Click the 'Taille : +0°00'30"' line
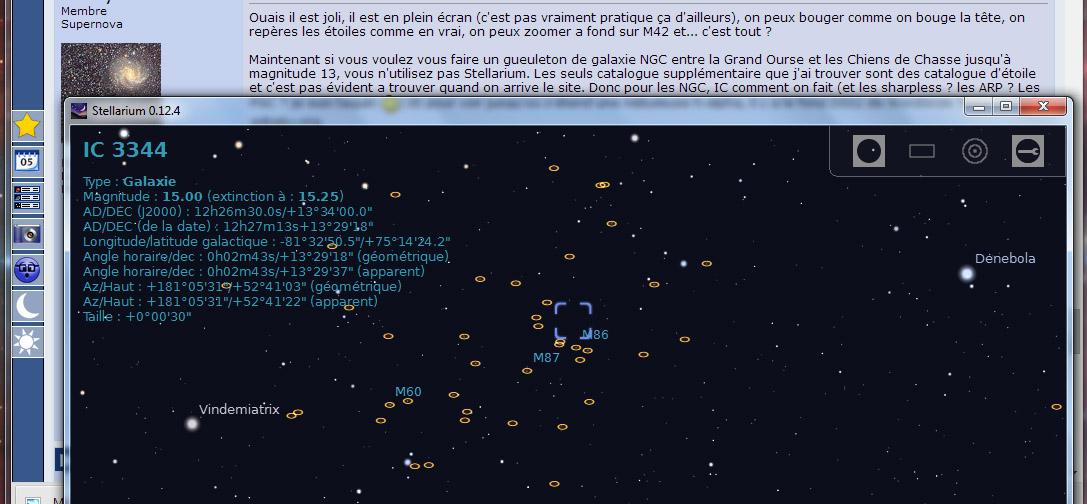The height and width of the screenshot is (504, 1087). pyautogui.click(x=137, y=317)
